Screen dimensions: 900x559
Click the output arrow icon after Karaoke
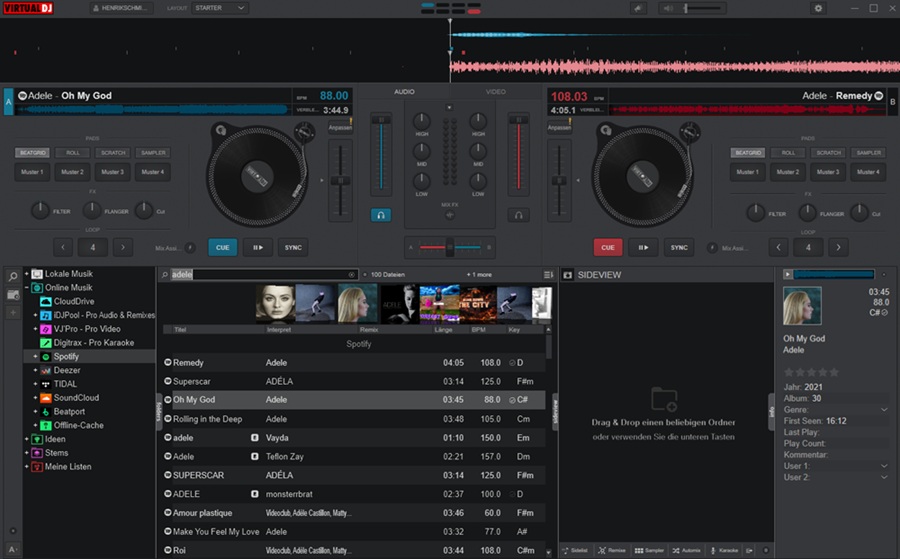click(750, 550)
